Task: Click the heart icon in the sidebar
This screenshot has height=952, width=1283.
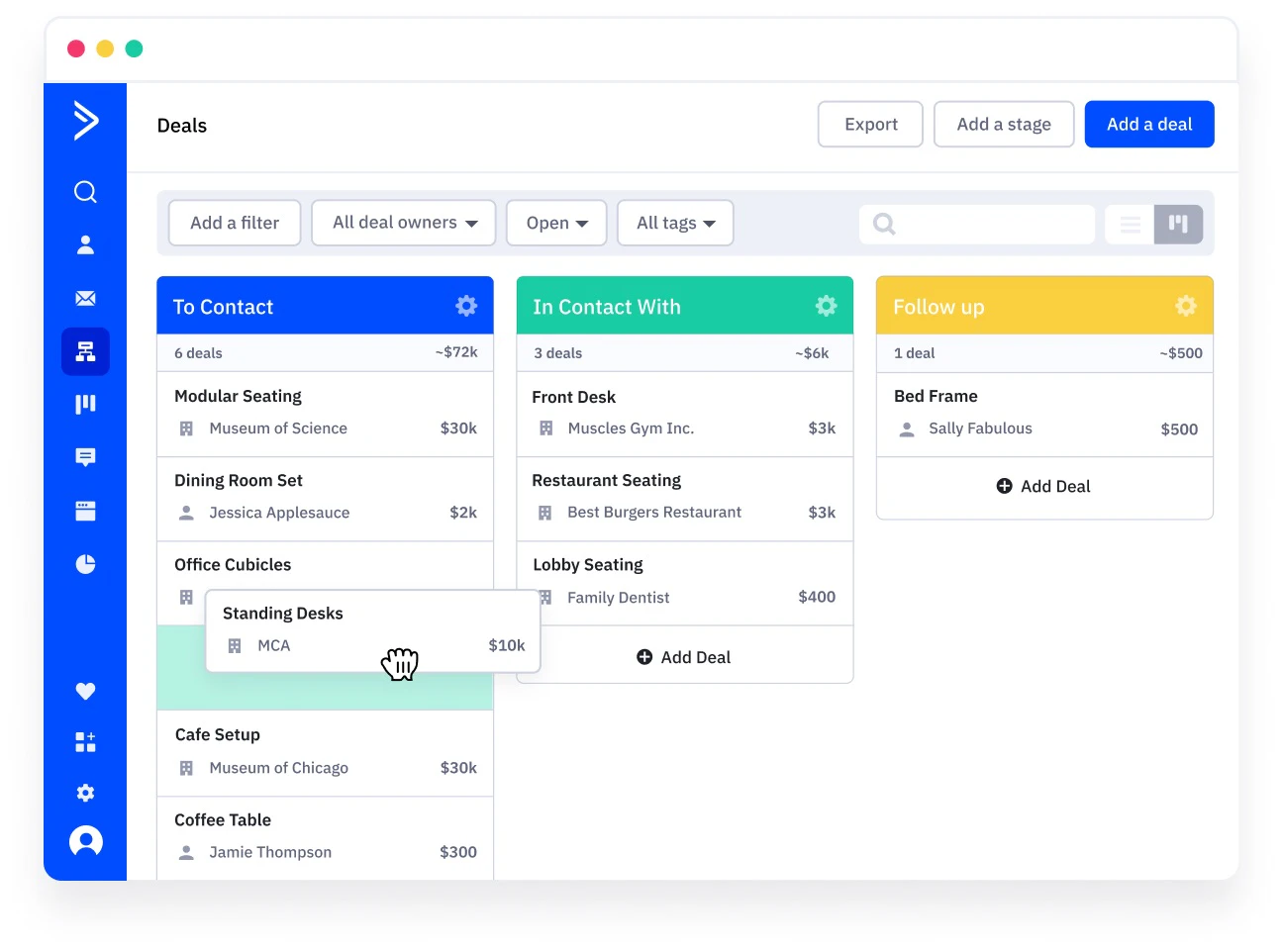Action: pos(85,691)
